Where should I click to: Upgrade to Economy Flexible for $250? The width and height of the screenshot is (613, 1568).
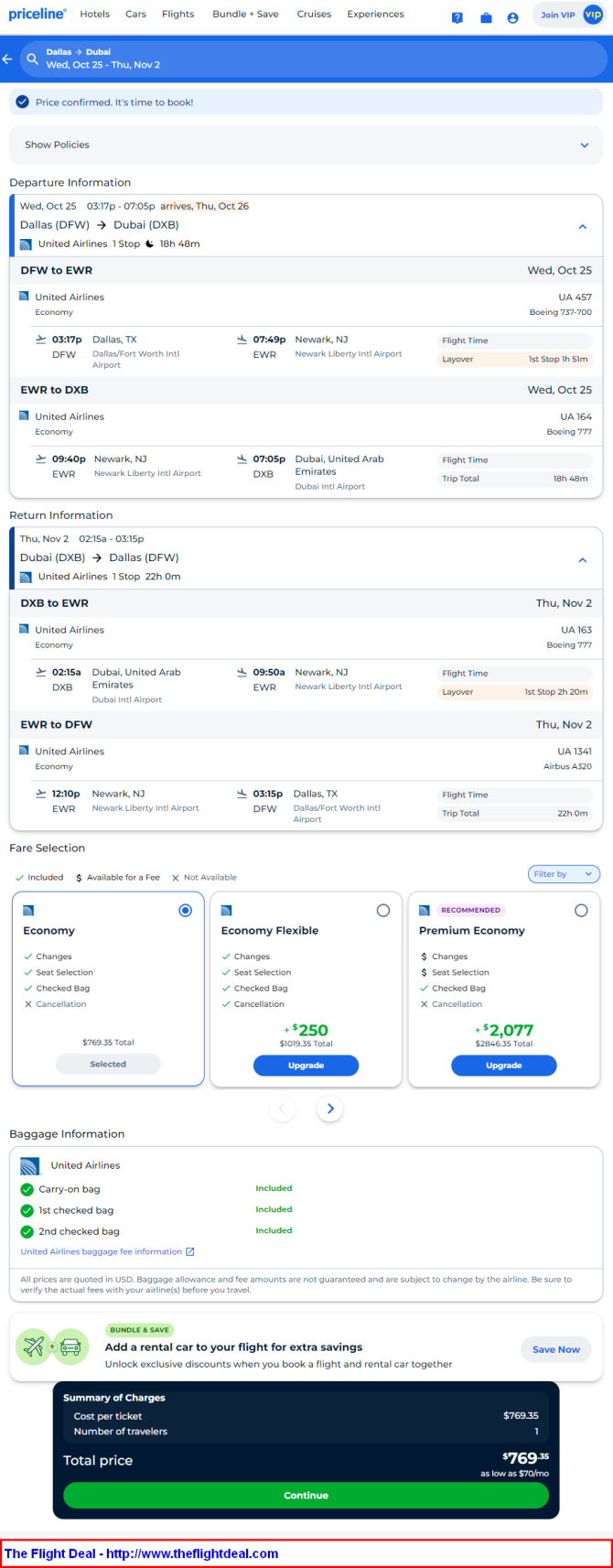pos(306,1065)
